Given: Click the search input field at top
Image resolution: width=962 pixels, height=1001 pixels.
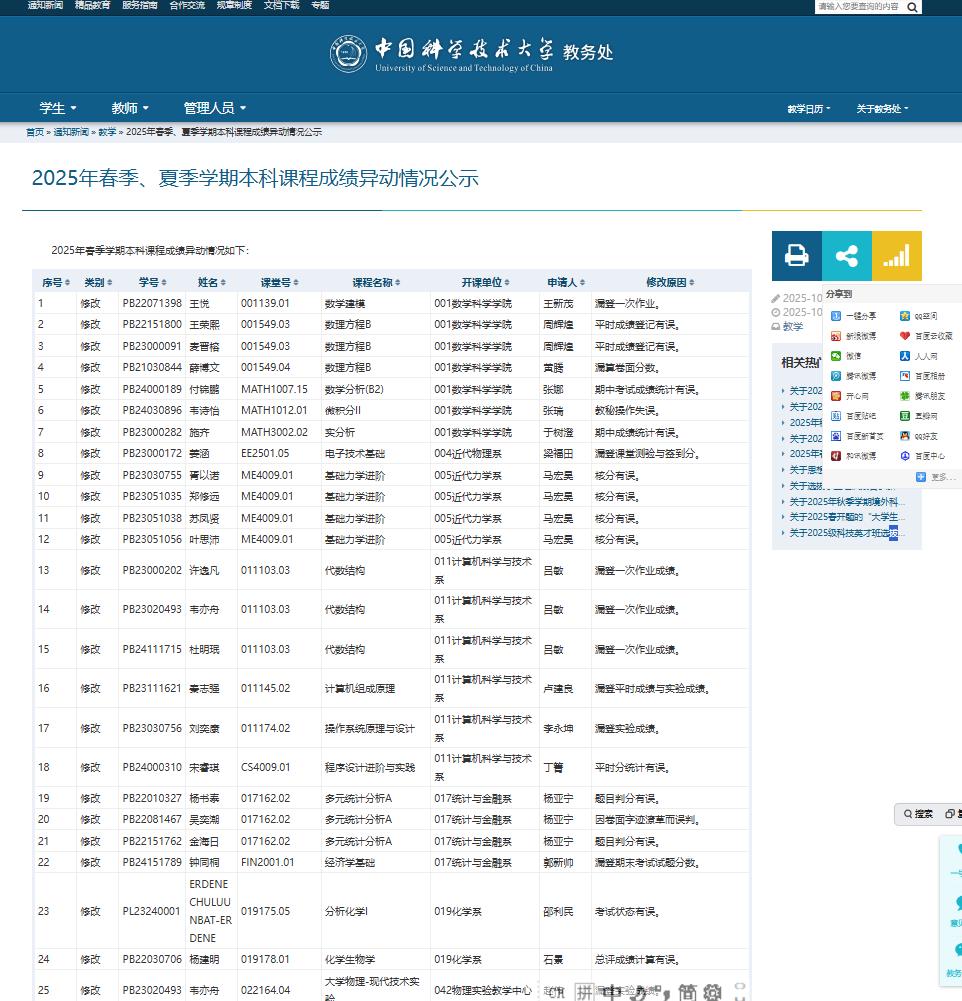Looking at the screenshot, I should pyautogui.click(x=858, y=6).
